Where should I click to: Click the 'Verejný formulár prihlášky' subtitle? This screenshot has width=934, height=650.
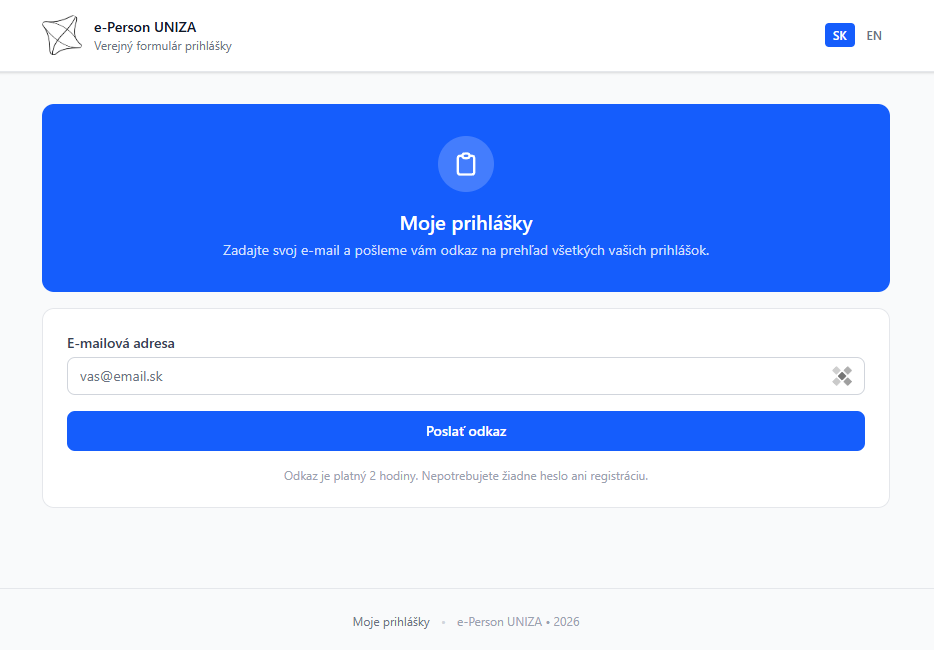pos(163,46)
